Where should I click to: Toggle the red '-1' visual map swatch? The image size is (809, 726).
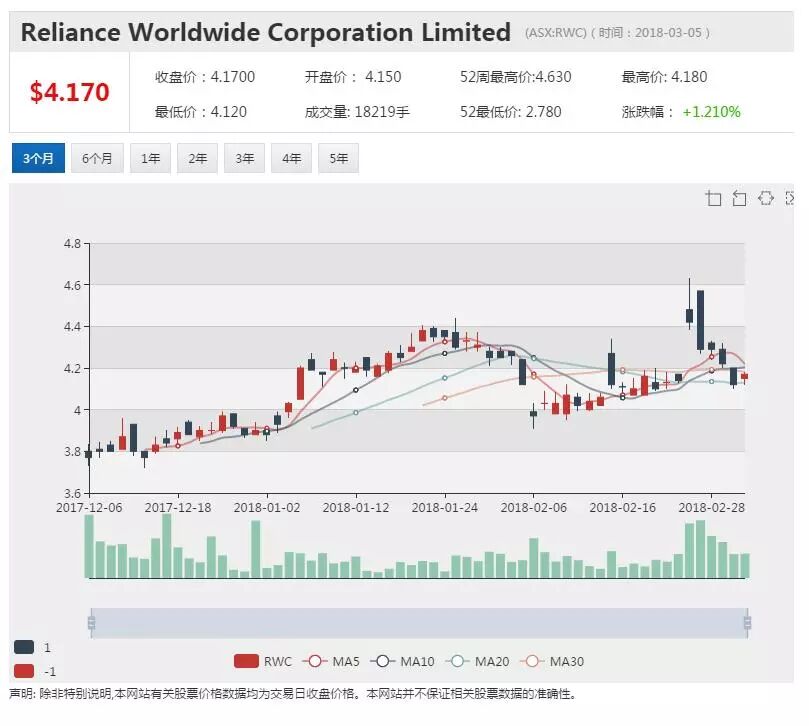coord(24,671)
